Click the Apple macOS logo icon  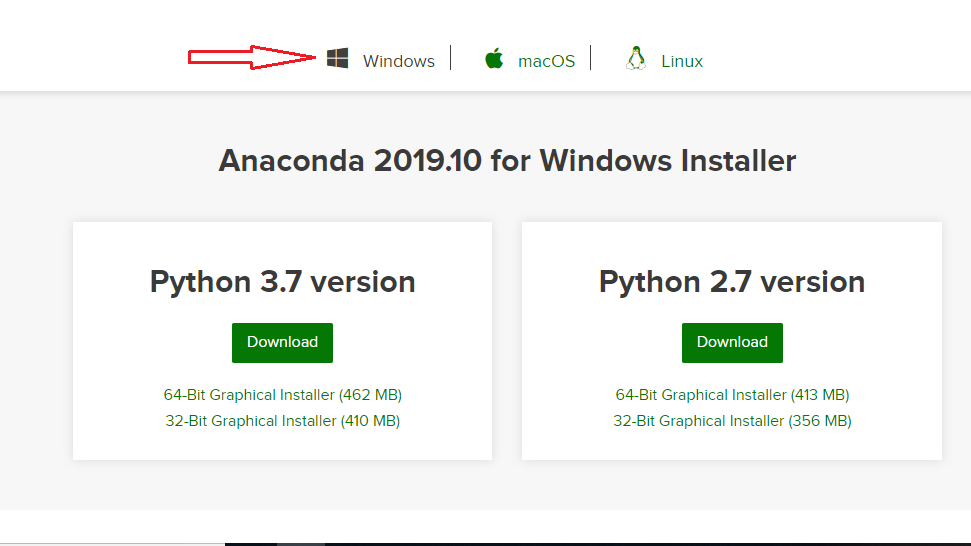(x=494, y=58)
